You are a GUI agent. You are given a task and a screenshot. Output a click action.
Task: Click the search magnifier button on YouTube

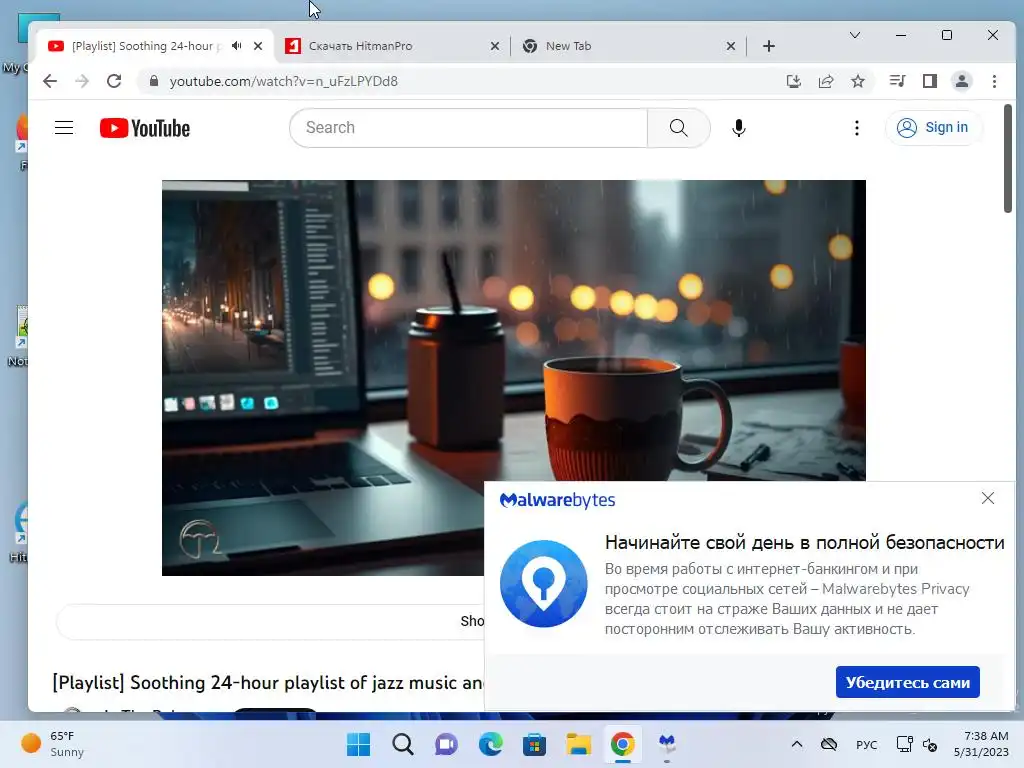click(x=679, y=127)
